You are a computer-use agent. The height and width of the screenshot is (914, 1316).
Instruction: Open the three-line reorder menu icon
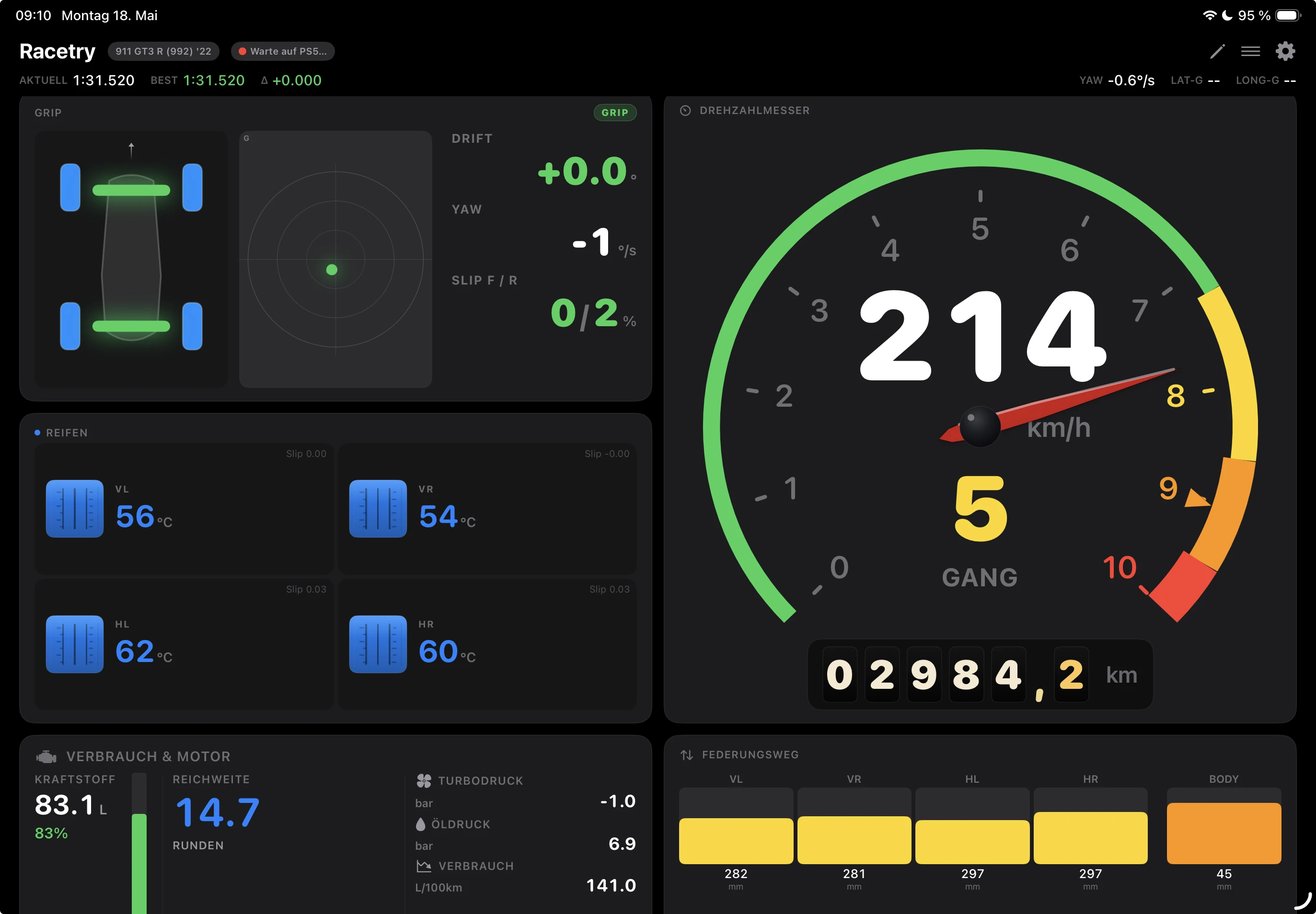1250,52
